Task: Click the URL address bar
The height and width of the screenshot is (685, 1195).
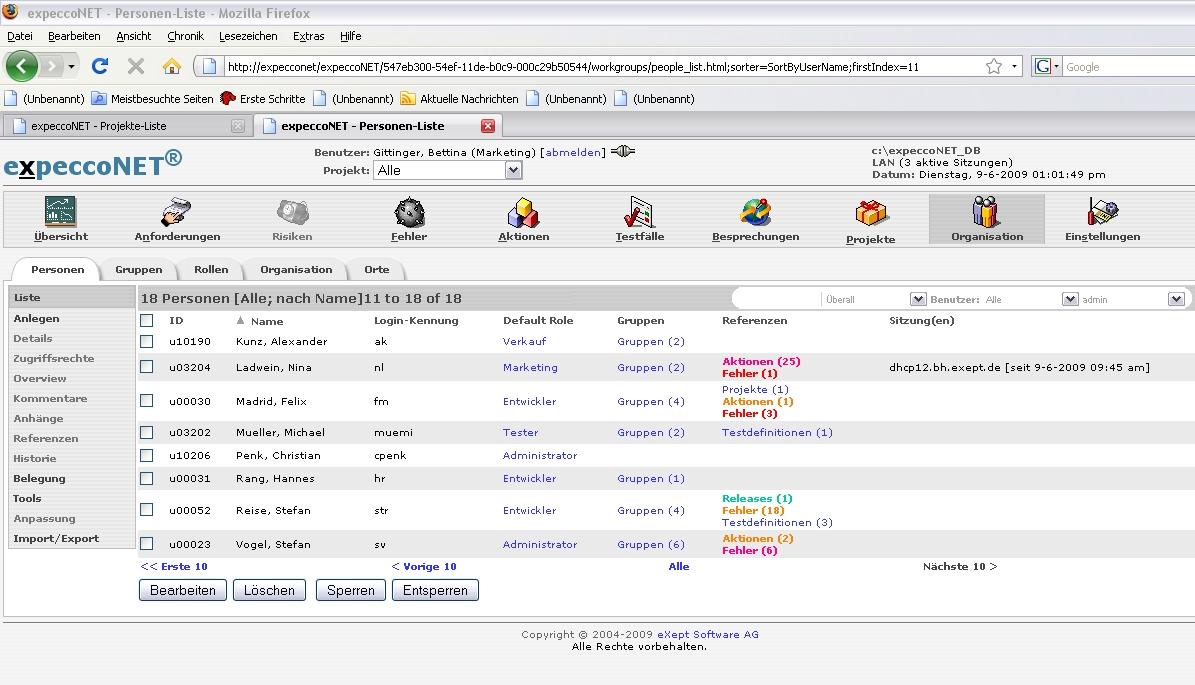Action: pos(602,66)
